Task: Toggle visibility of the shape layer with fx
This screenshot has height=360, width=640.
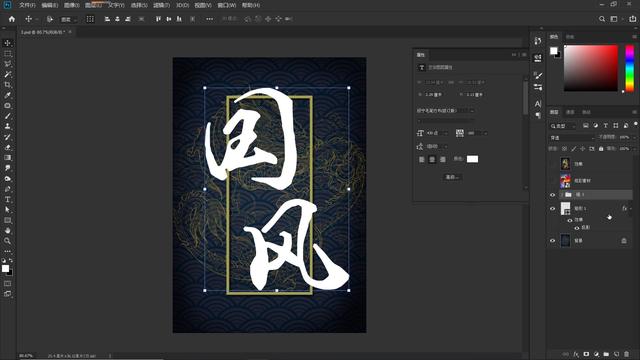Action: pyautogui.click(x=553, y=209)
